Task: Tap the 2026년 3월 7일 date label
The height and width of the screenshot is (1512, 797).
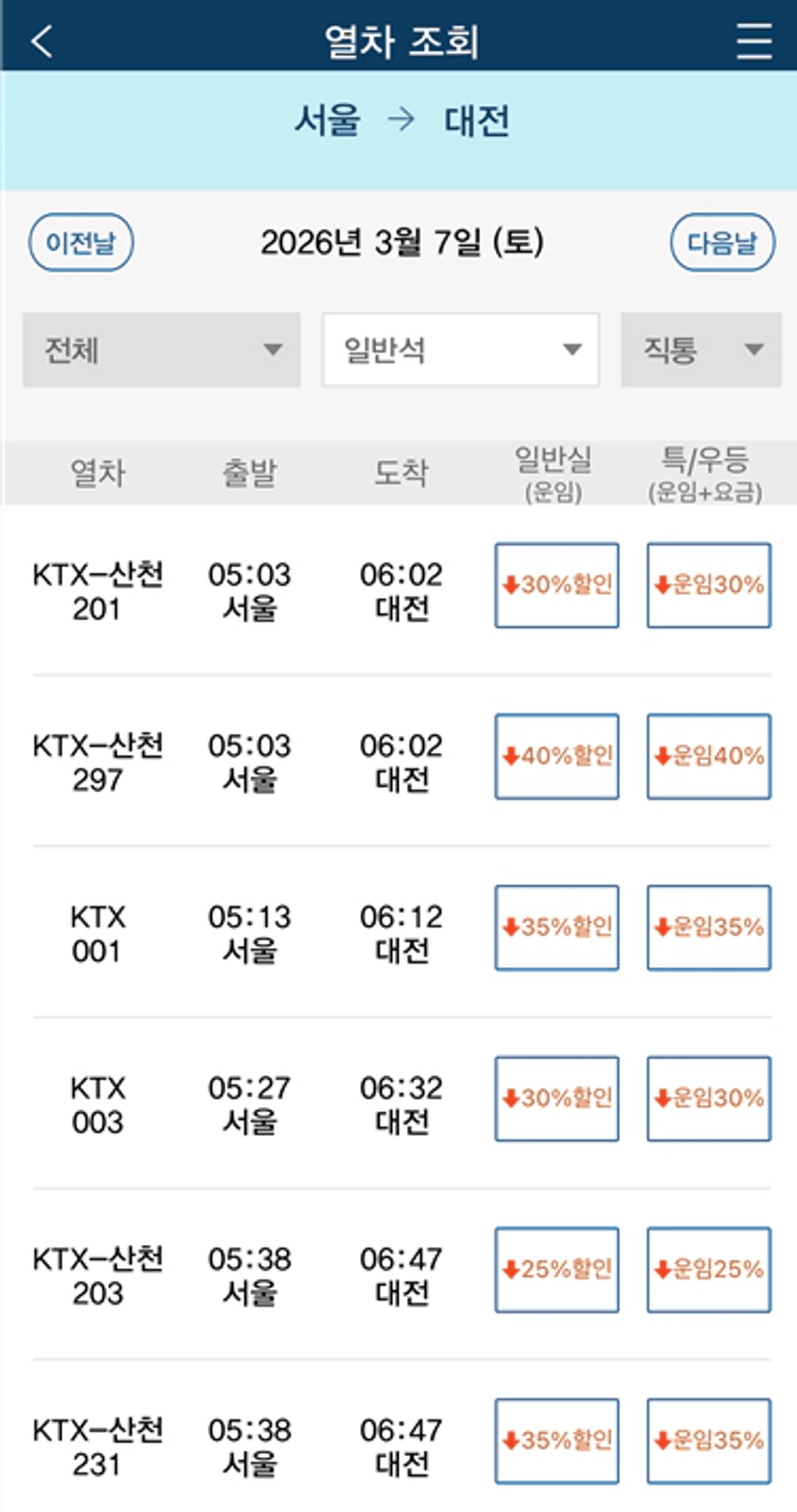Action: [x=402, y=243]
